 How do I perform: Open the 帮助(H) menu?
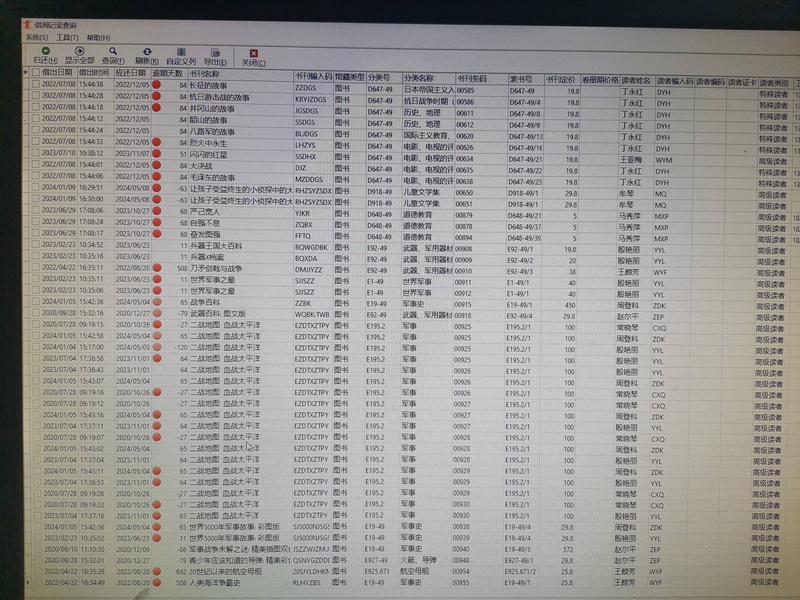click(x=98, y=38)
